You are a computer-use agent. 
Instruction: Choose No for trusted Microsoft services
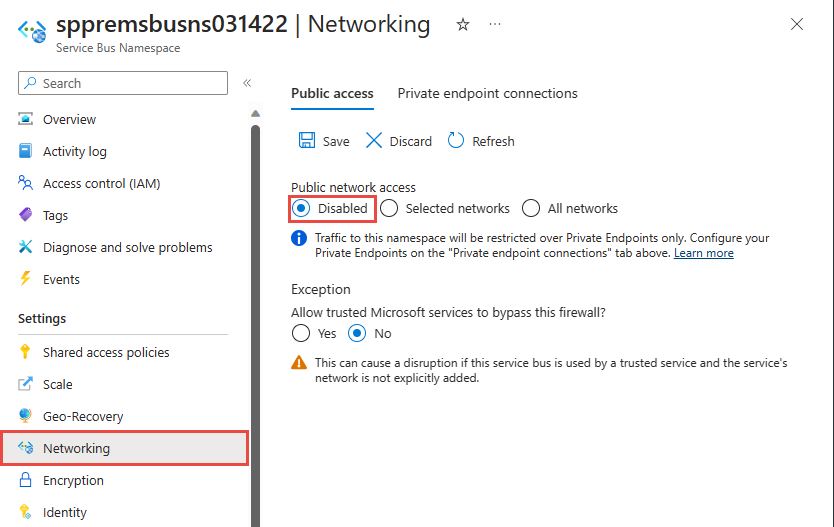[357, 333]
